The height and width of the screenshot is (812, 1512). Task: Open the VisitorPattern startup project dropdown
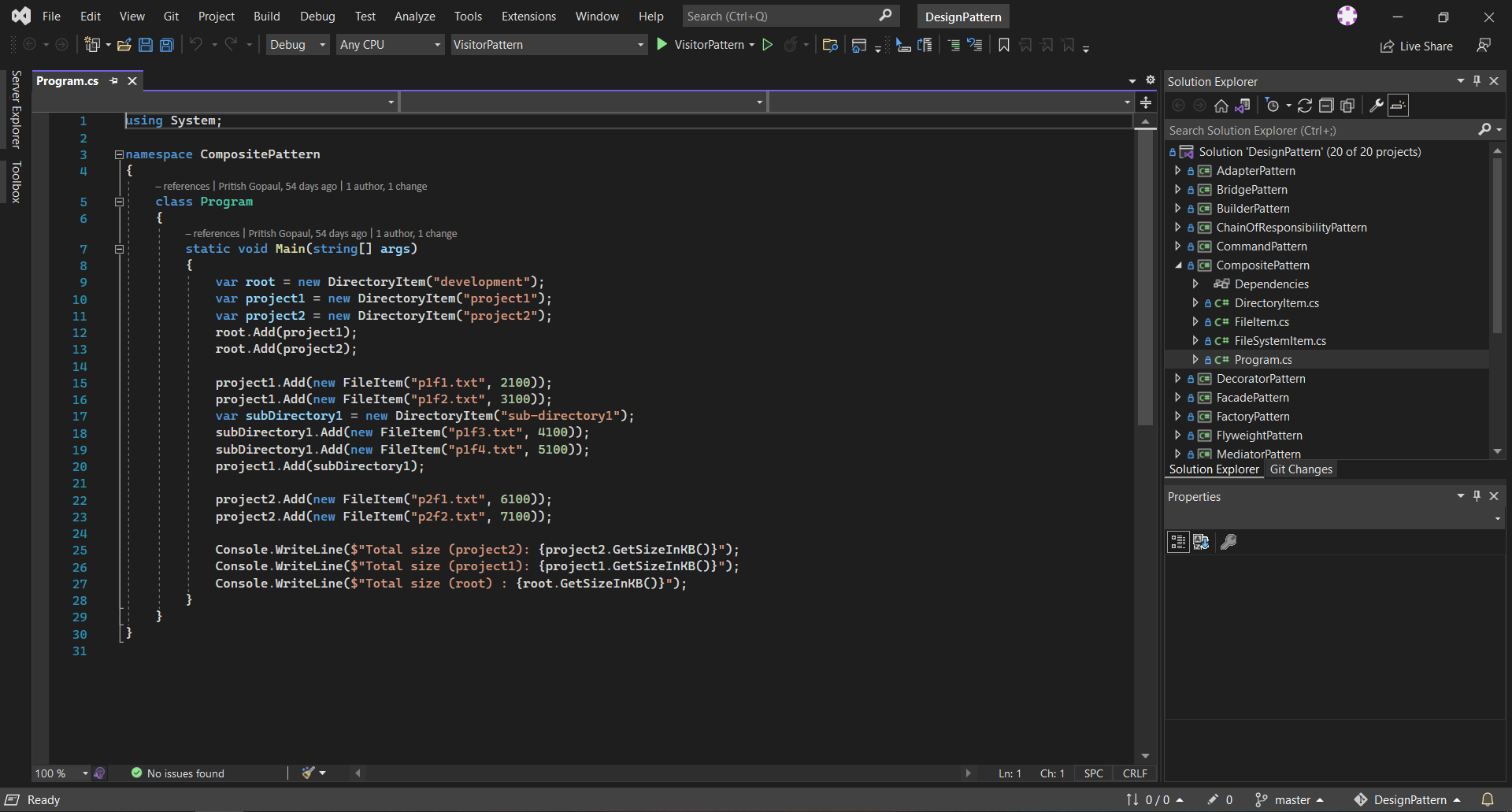pyautogui.click(x=549, y=45)
